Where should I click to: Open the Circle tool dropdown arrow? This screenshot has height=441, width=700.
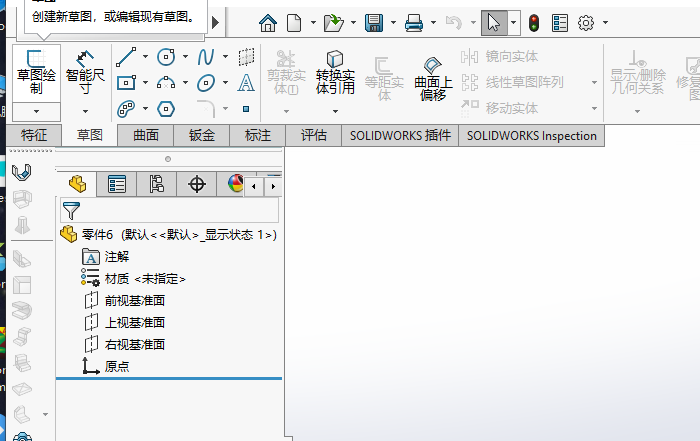click(x=185, y=57)
